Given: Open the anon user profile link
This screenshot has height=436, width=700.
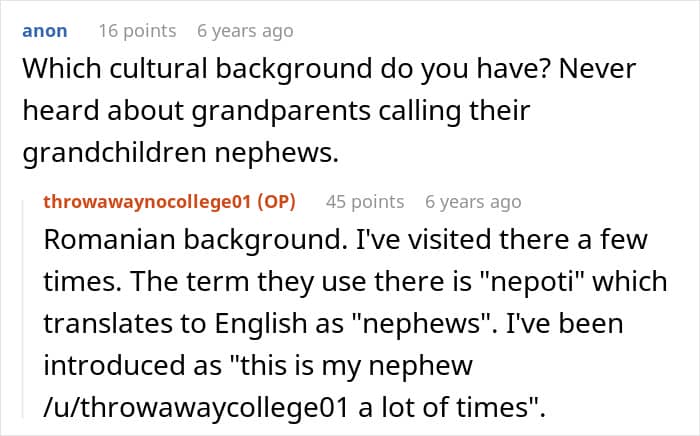Looking at the screenshot, I should click(x=44, y=31).
